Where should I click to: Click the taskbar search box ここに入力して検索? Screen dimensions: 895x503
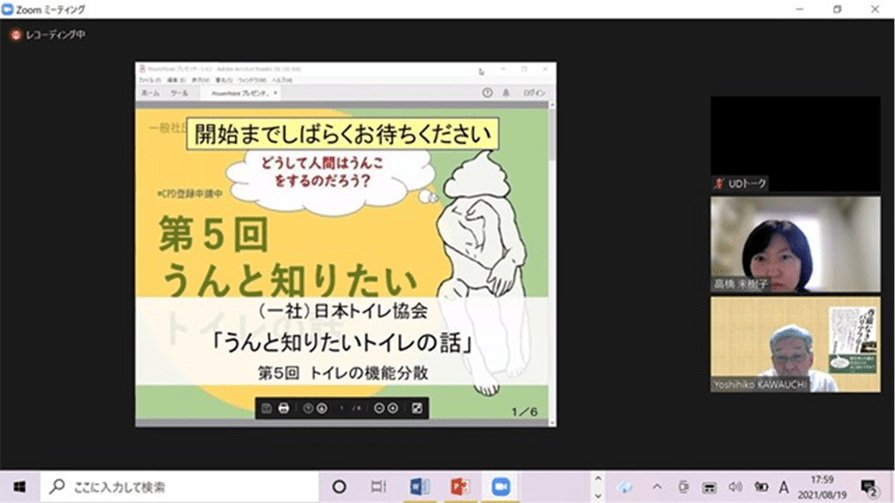[179, 486]
